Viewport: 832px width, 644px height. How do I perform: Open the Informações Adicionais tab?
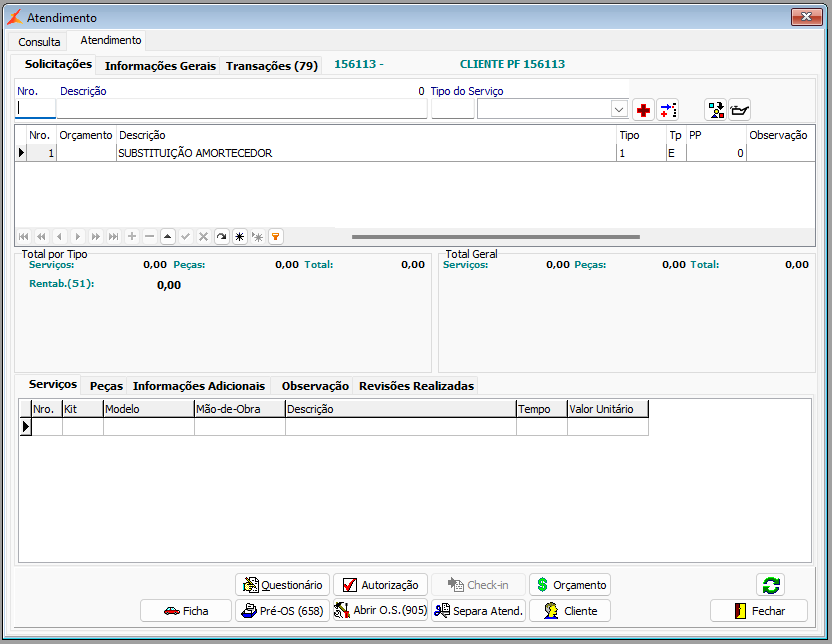pyautogui.click(x=199, y=386)
